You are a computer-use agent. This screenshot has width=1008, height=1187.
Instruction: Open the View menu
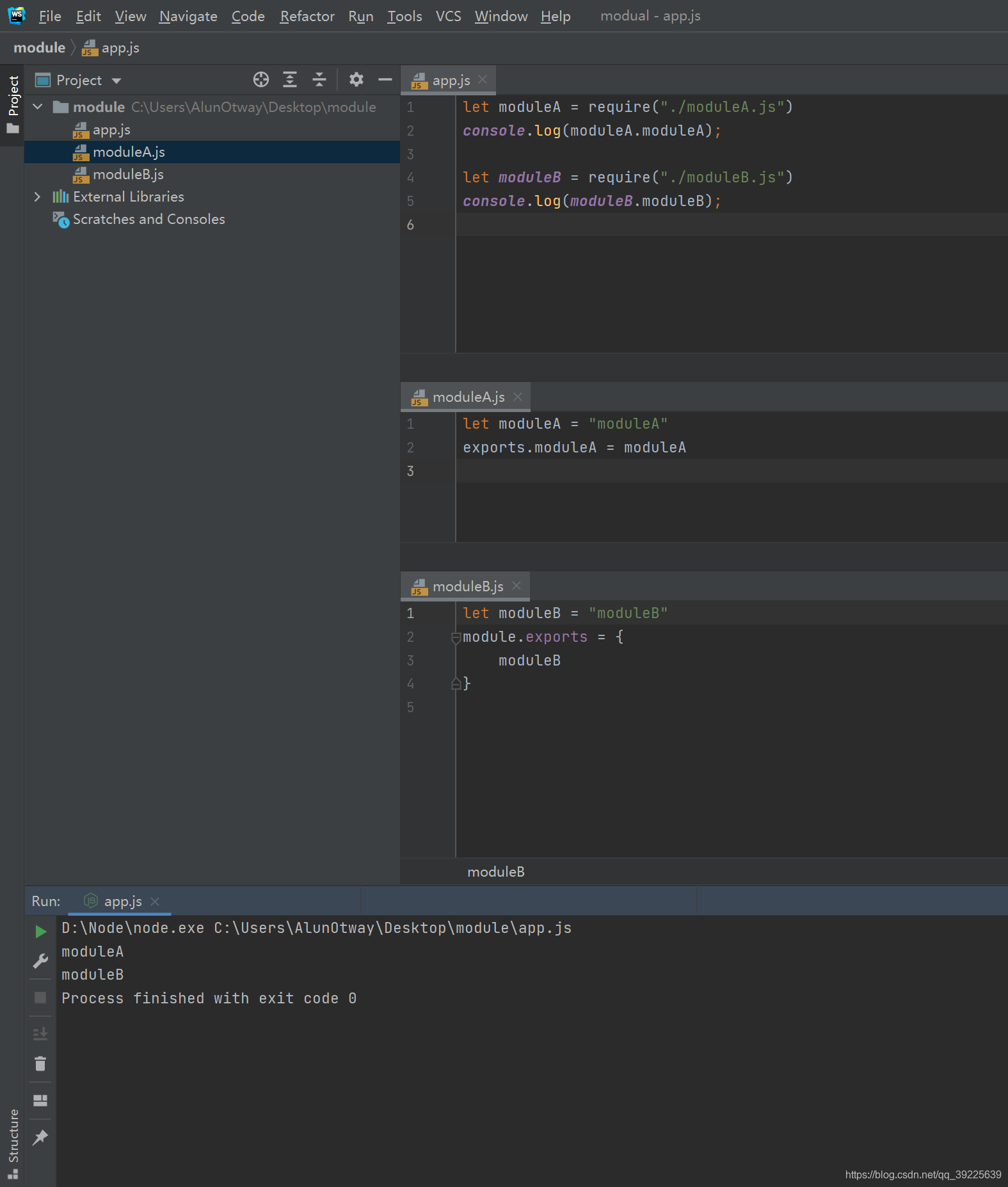[131, 16]
